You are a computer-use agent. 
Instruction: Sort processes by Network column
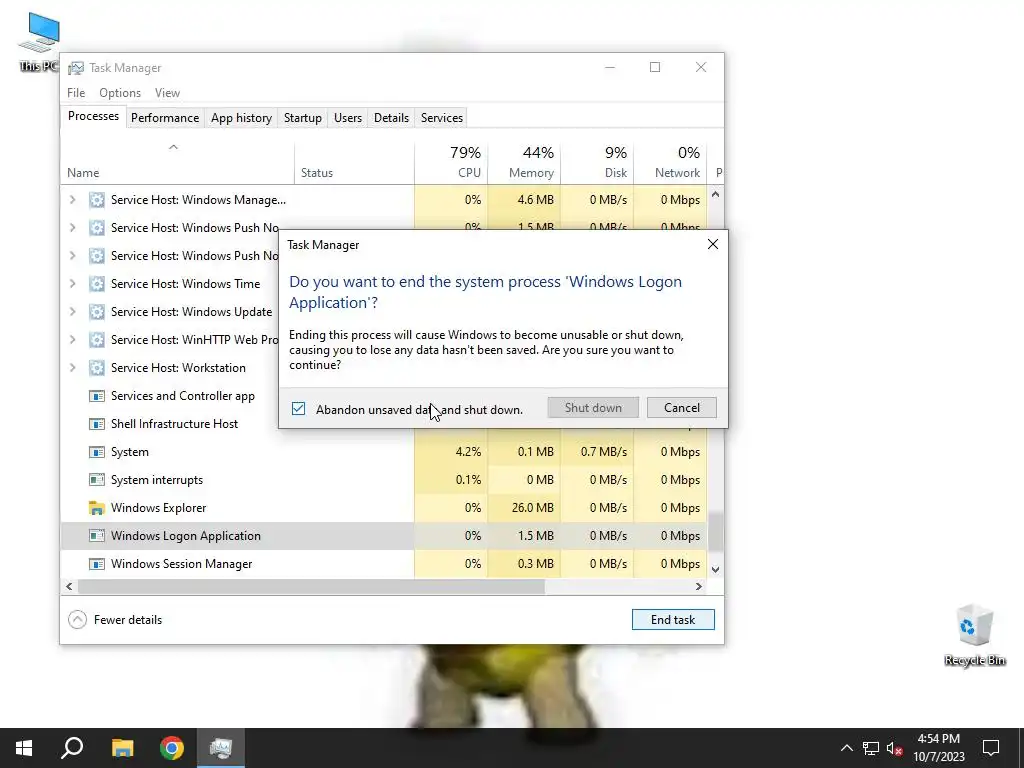click(x=670, y=162)
